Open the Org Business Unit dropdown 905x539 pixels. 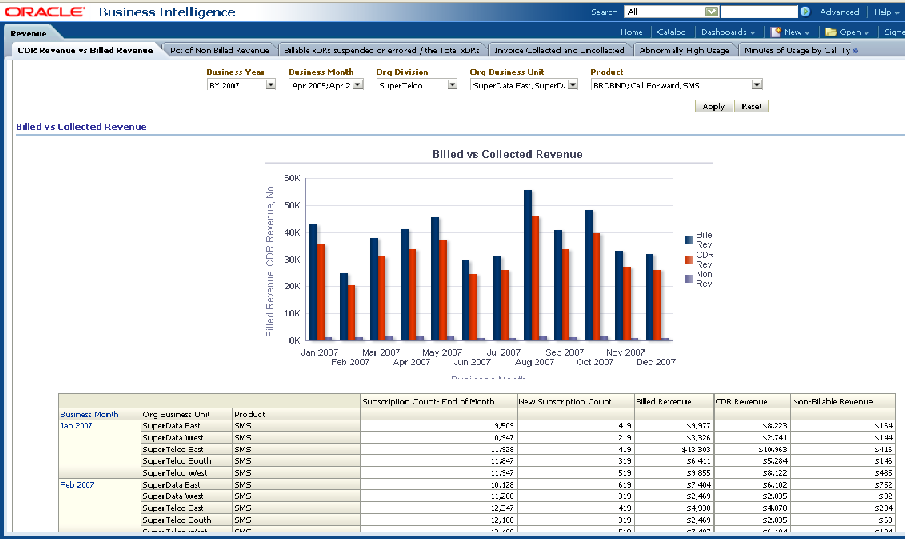tap(573, 85)
